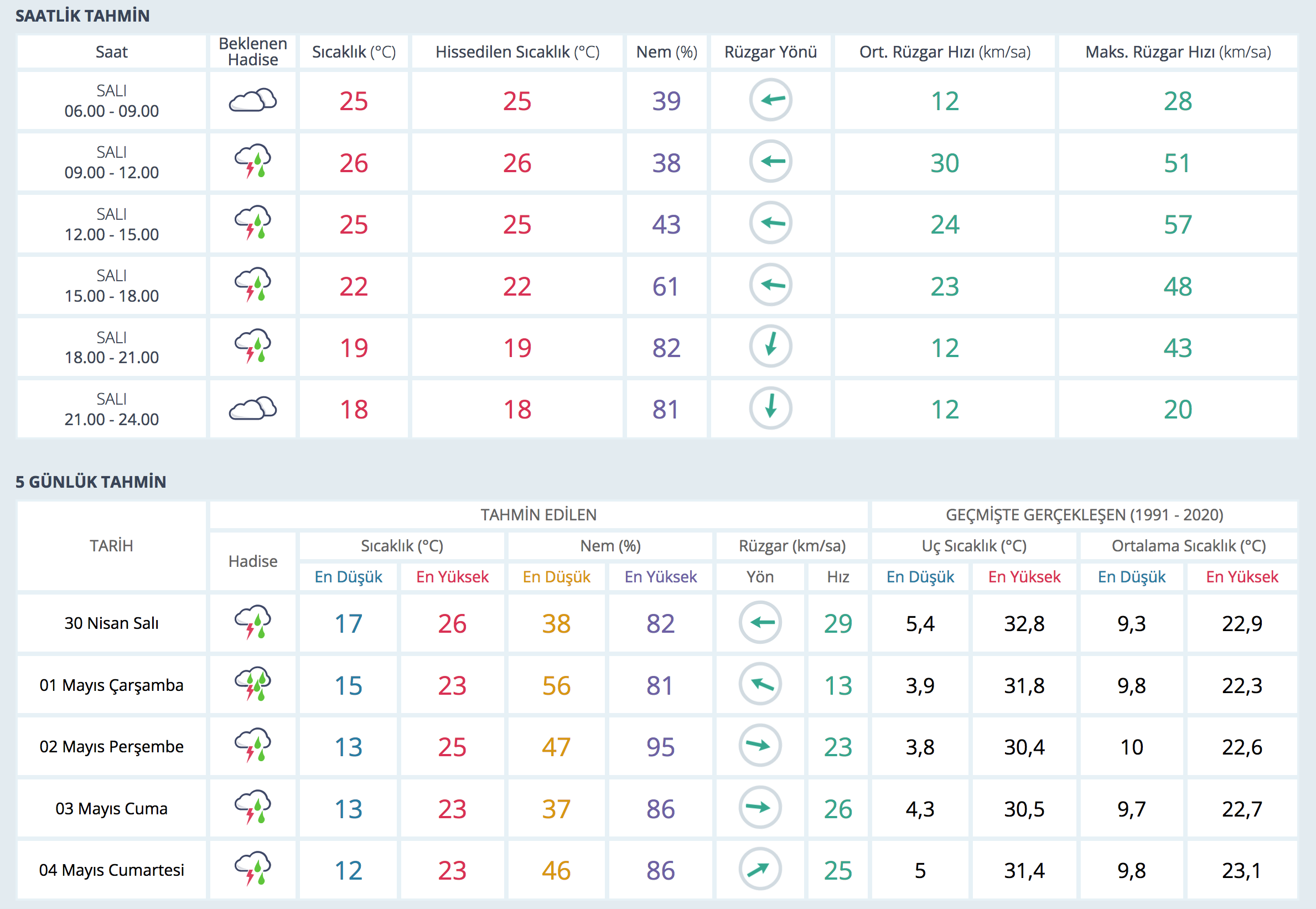Click storm icon for 04 Mayıs Cumartesi

(253, 869)
